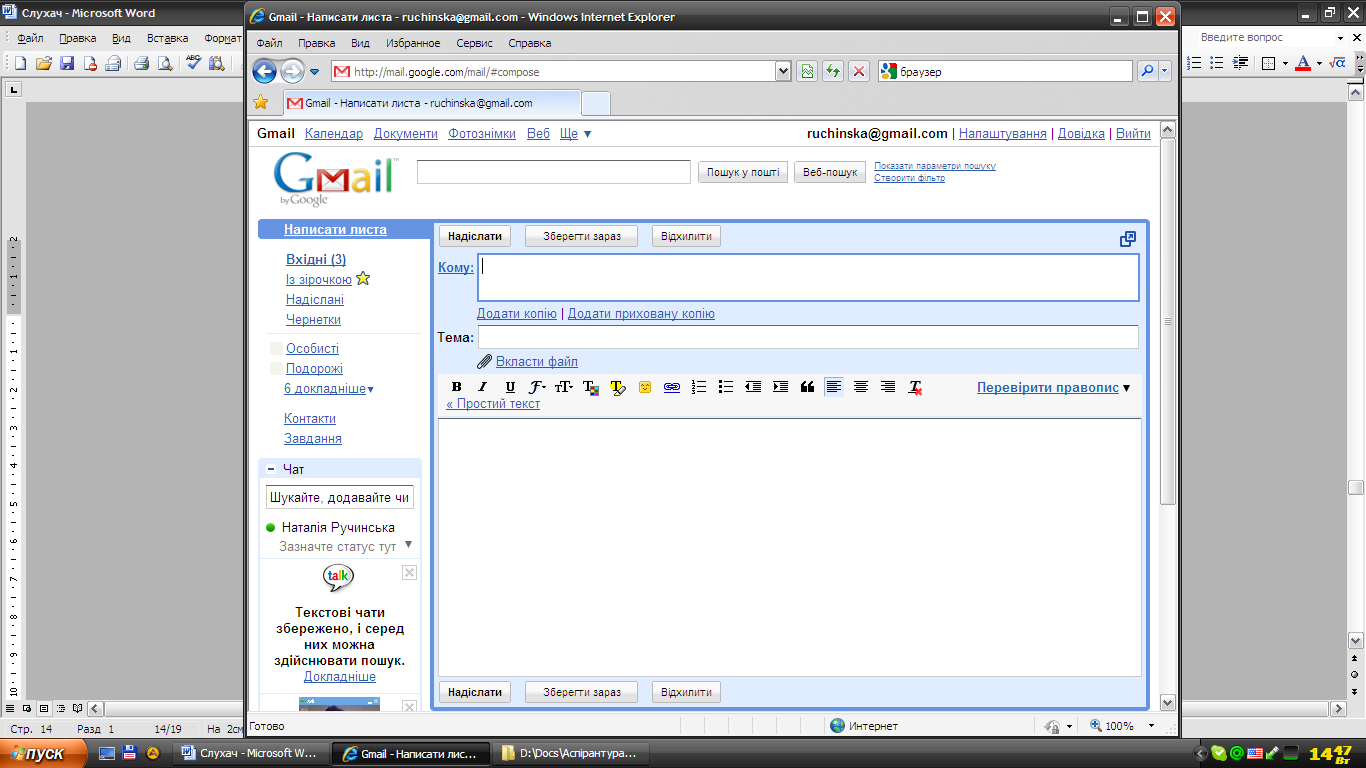Open the Справка menu in Internet Explorer
The height and width of the screenshot is (768, 1366).
coord(530,44)
